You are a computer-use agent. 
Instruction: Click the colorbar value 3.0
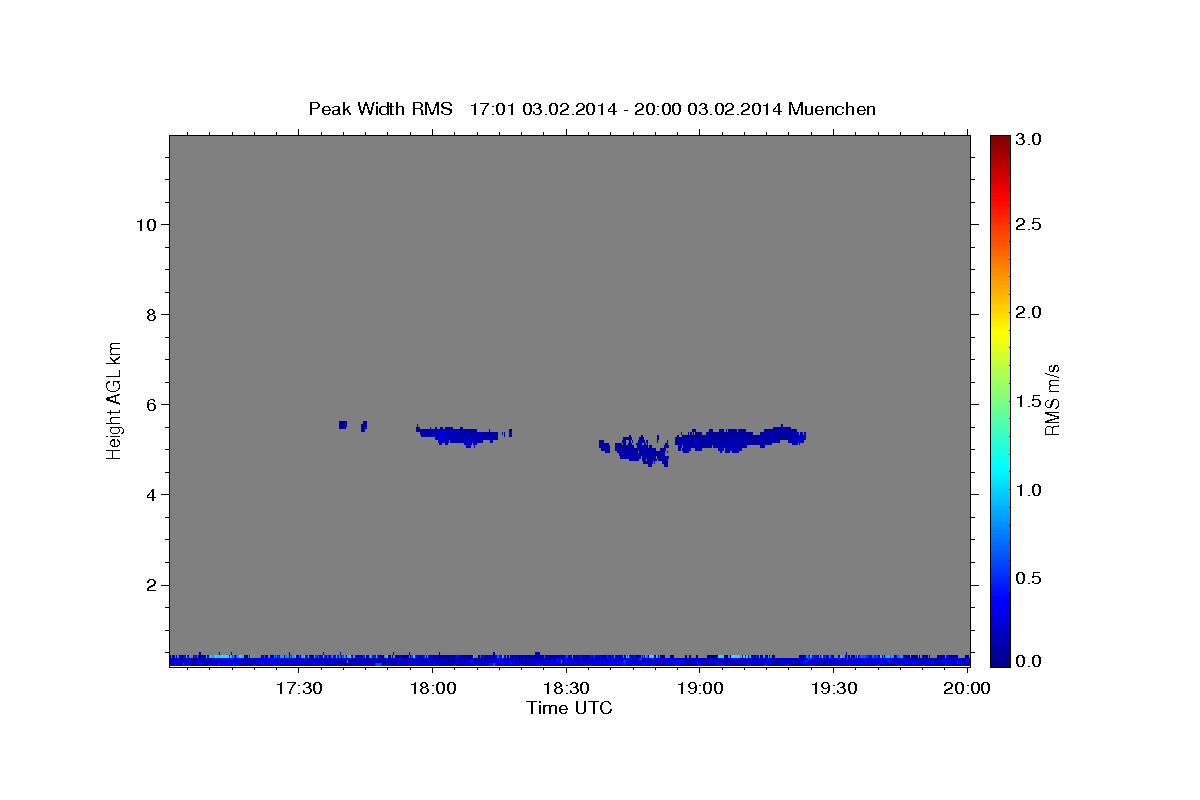click(x=1030, y=140)
